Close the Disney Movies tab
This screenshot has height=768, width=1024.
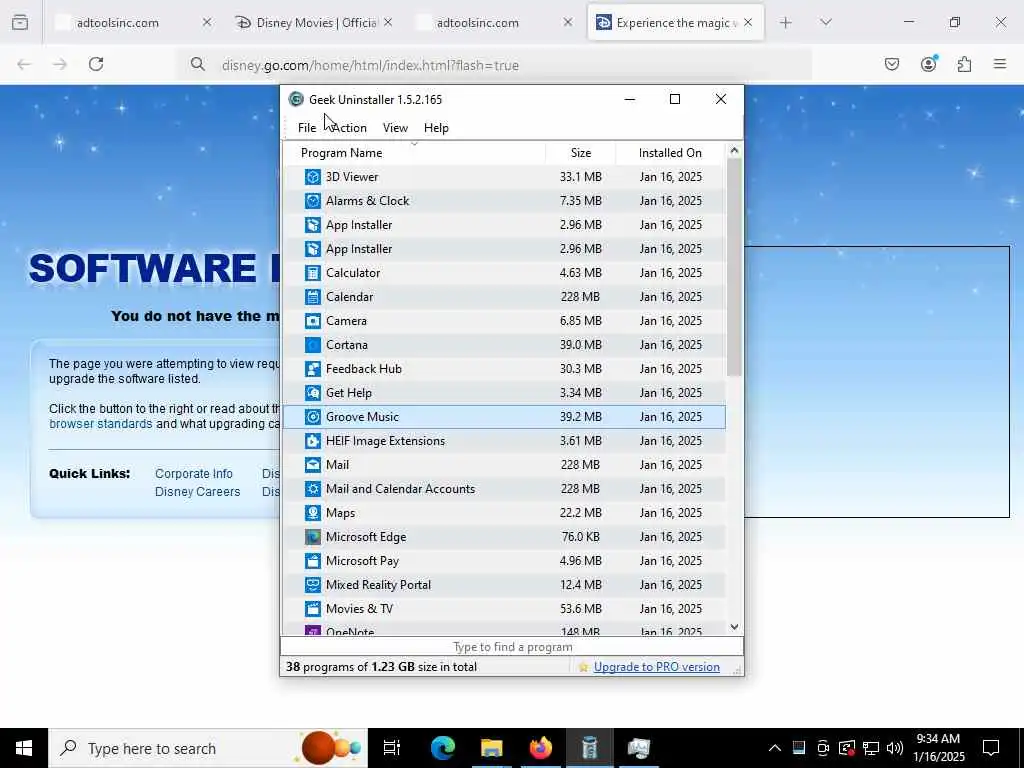pos(388,23)
